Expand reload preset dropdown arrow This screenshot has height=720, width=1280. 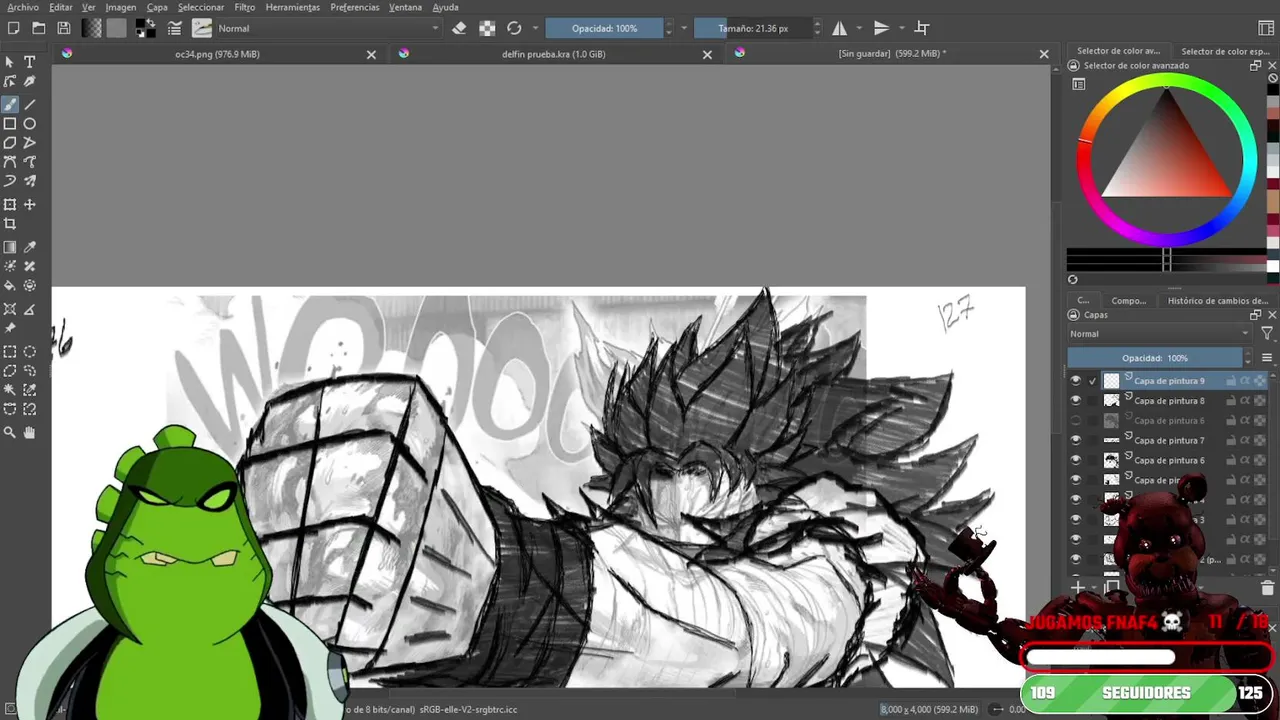point(536,28)
